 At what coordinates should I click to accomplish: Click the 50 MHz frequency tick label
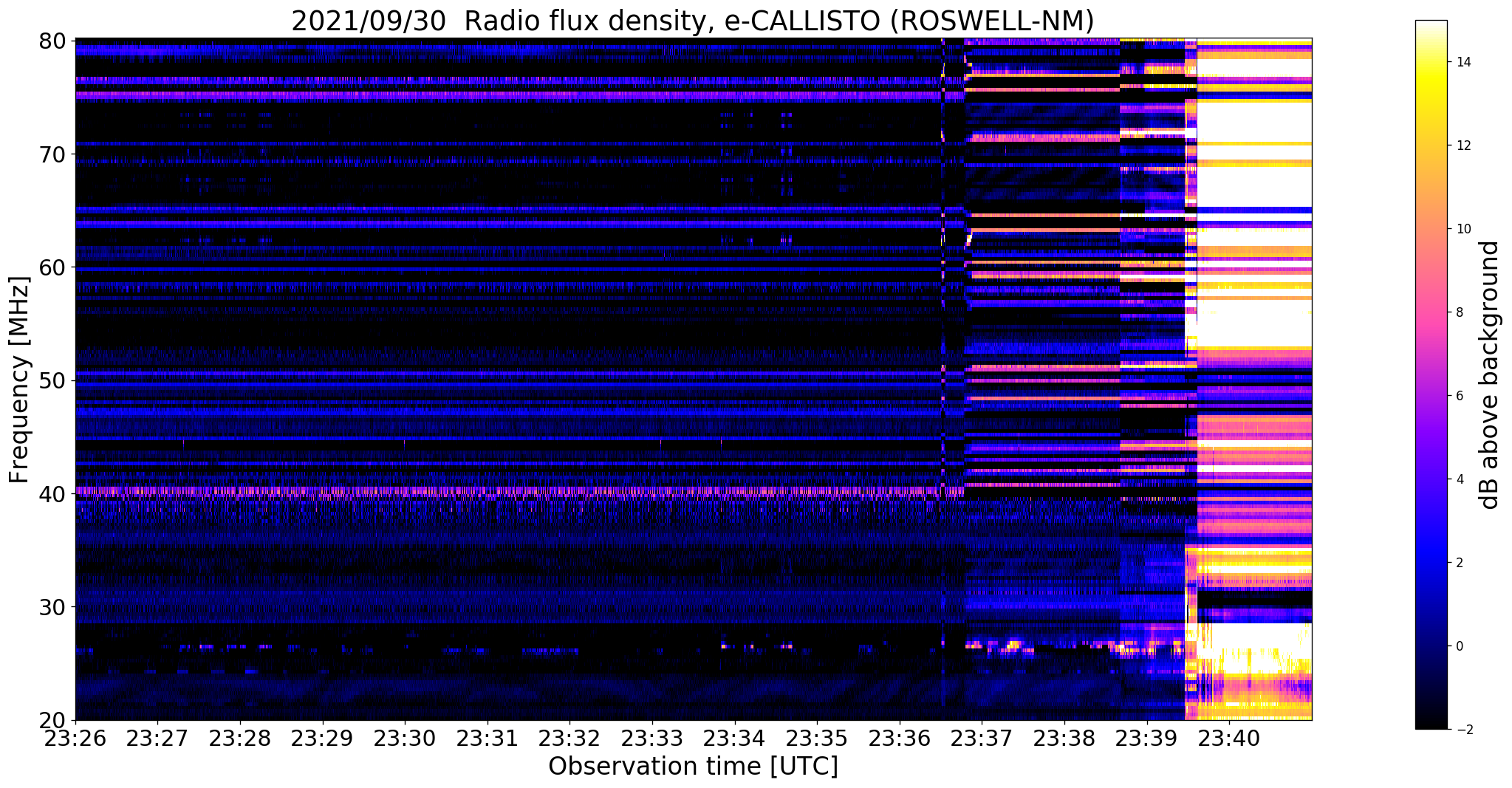51,380
